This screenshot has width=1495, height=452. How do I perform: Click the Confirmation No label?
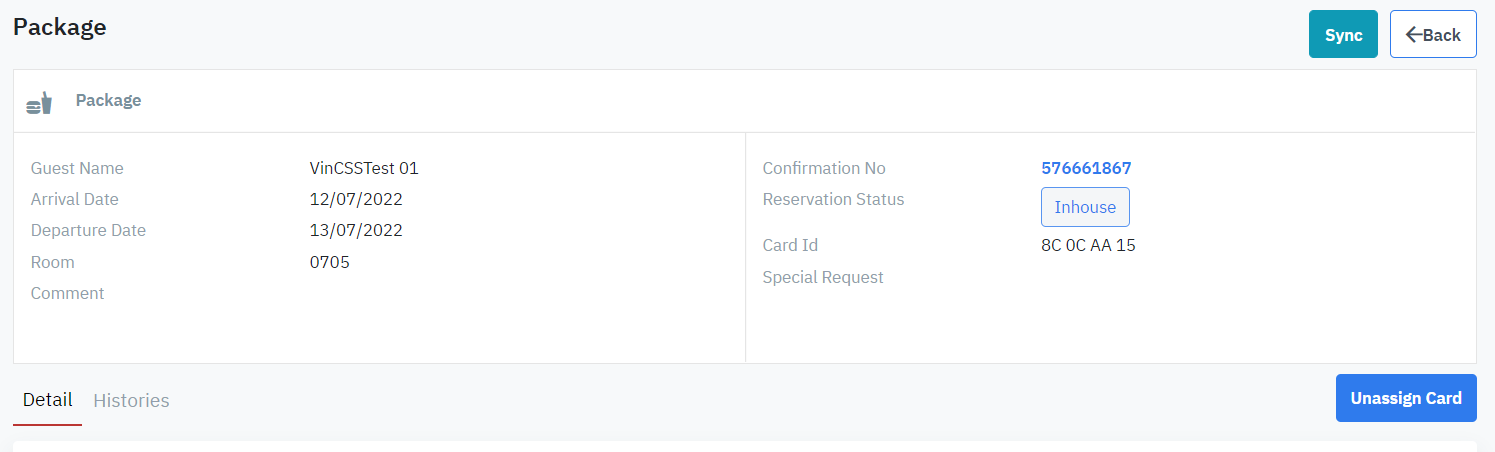824,168
